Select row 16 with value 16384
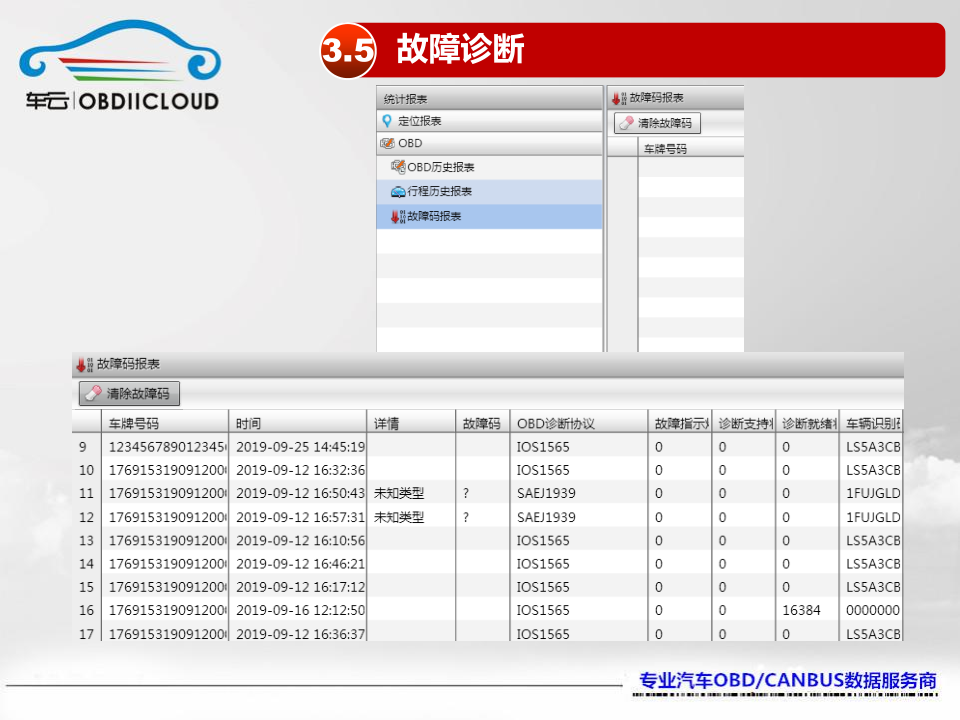Viewport: 960px width, 720px height. (490, 610)
